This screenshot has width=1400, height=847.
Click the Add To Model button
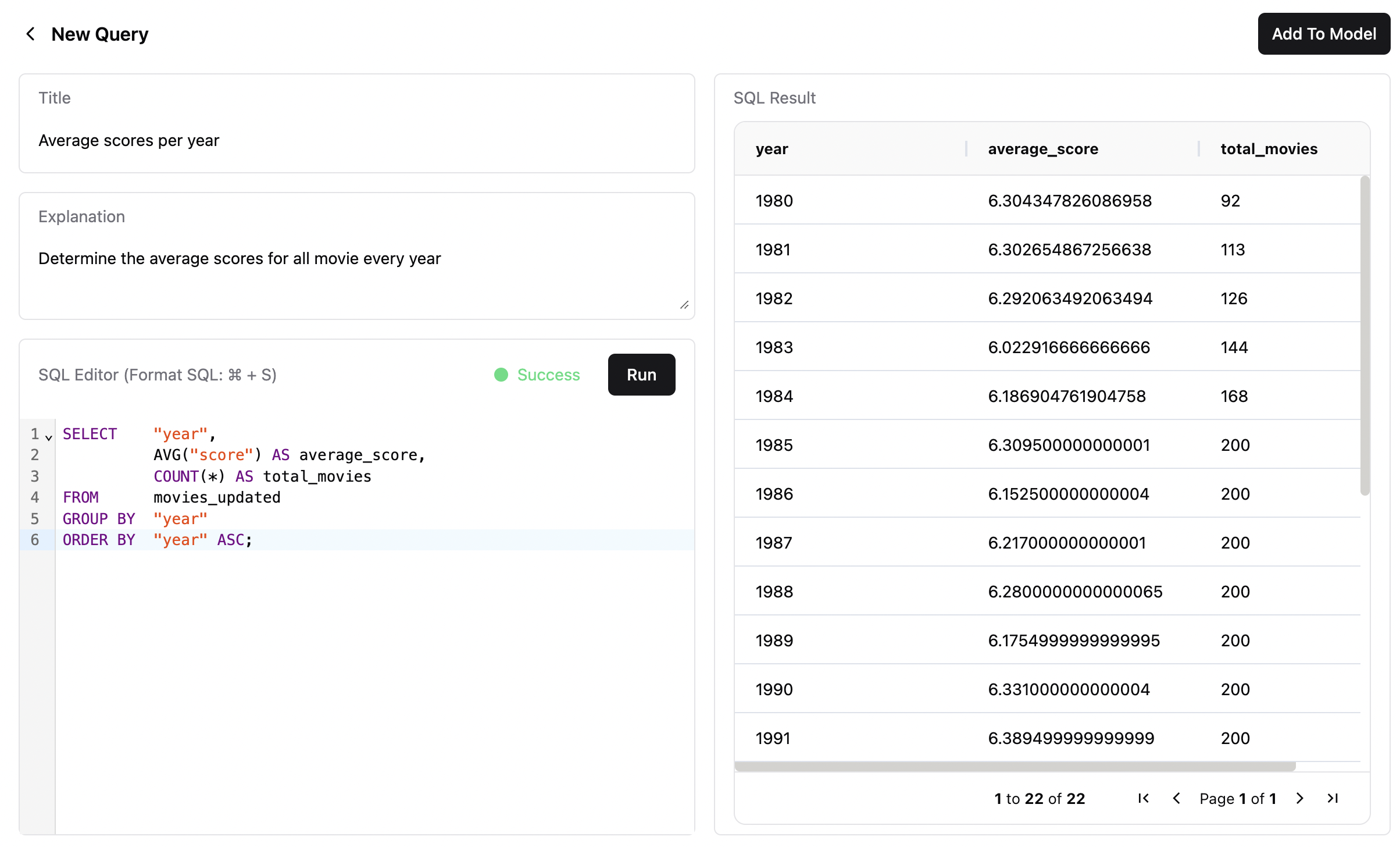tap(1323, 34)
